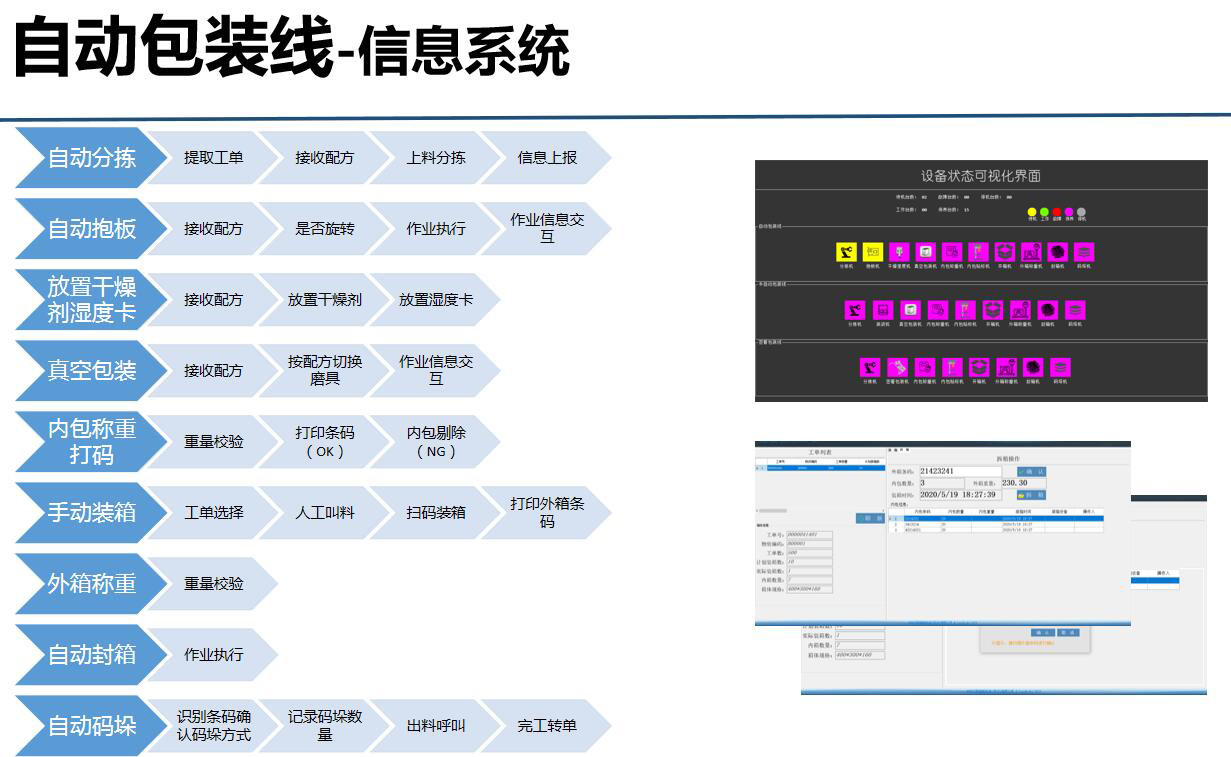Select the magenta robotic-arm icon in the middle equipment row
This screenshot has height=757, width=1231.
tap(855, 310)
